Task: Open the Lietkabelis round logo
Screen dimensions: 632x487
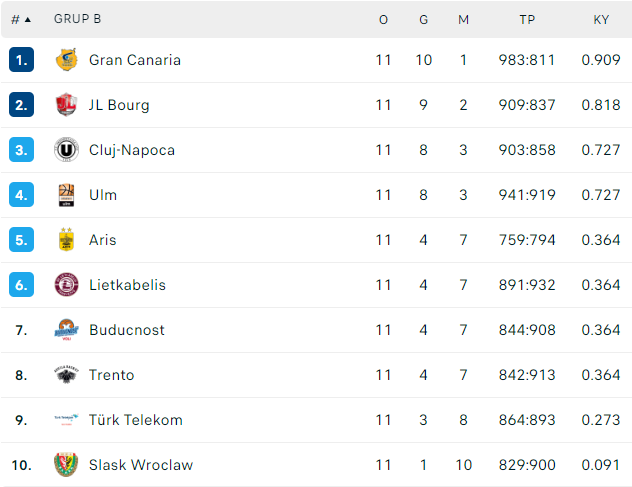Action: (x=66, y=285)
